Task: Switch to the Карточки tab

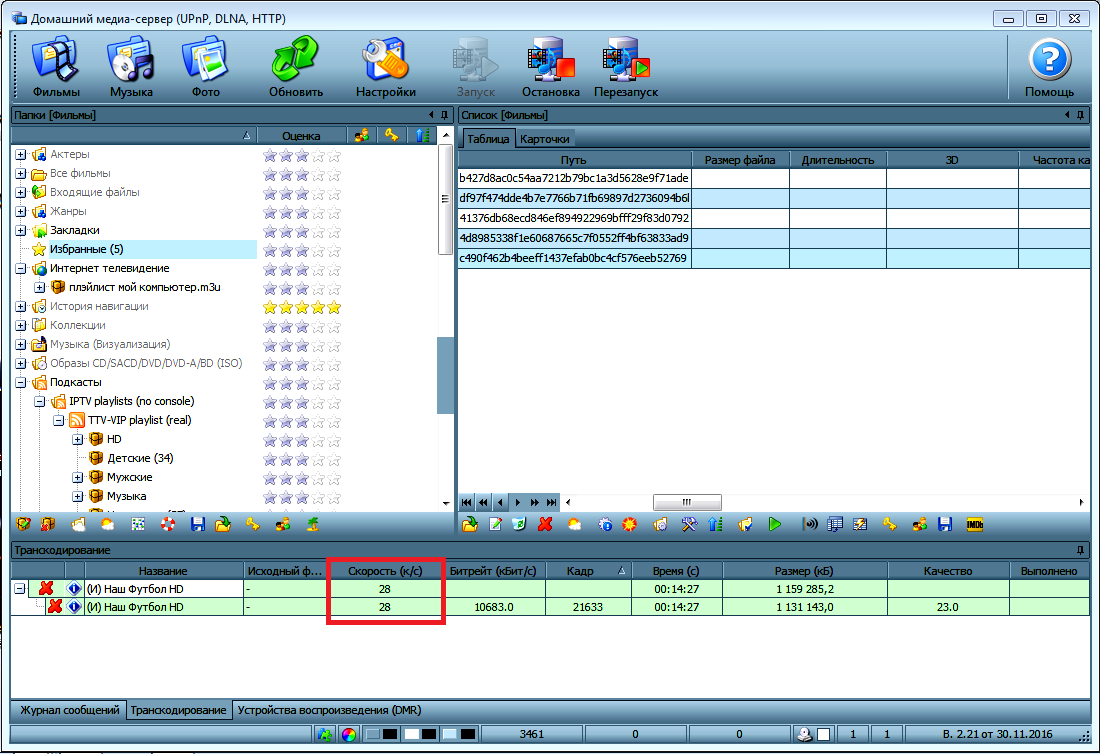Action: click(x=545, y=139)
